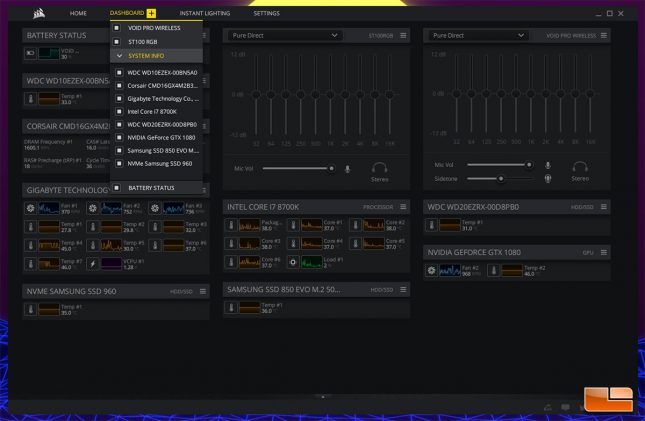Click the battery icon under Battery Status
This screenshot has width=645, height=421.
(x=30, y=53)
